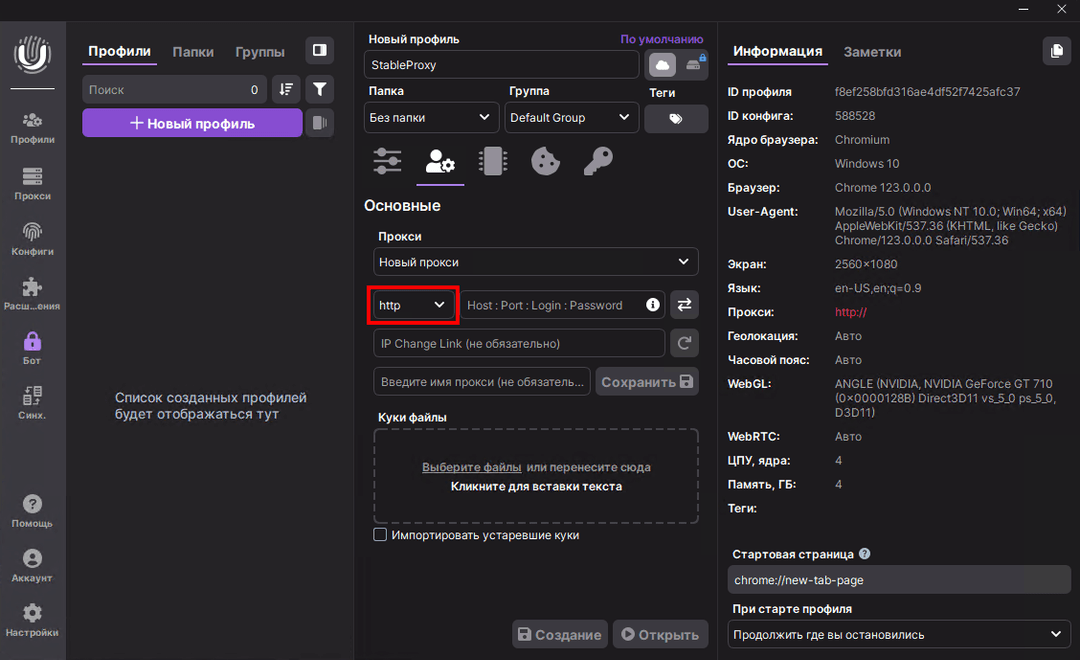The width and height of the screenshot is (1080, 660).
Task: Open the http proxy protocol dropdown
Action: tap(412, 304)
